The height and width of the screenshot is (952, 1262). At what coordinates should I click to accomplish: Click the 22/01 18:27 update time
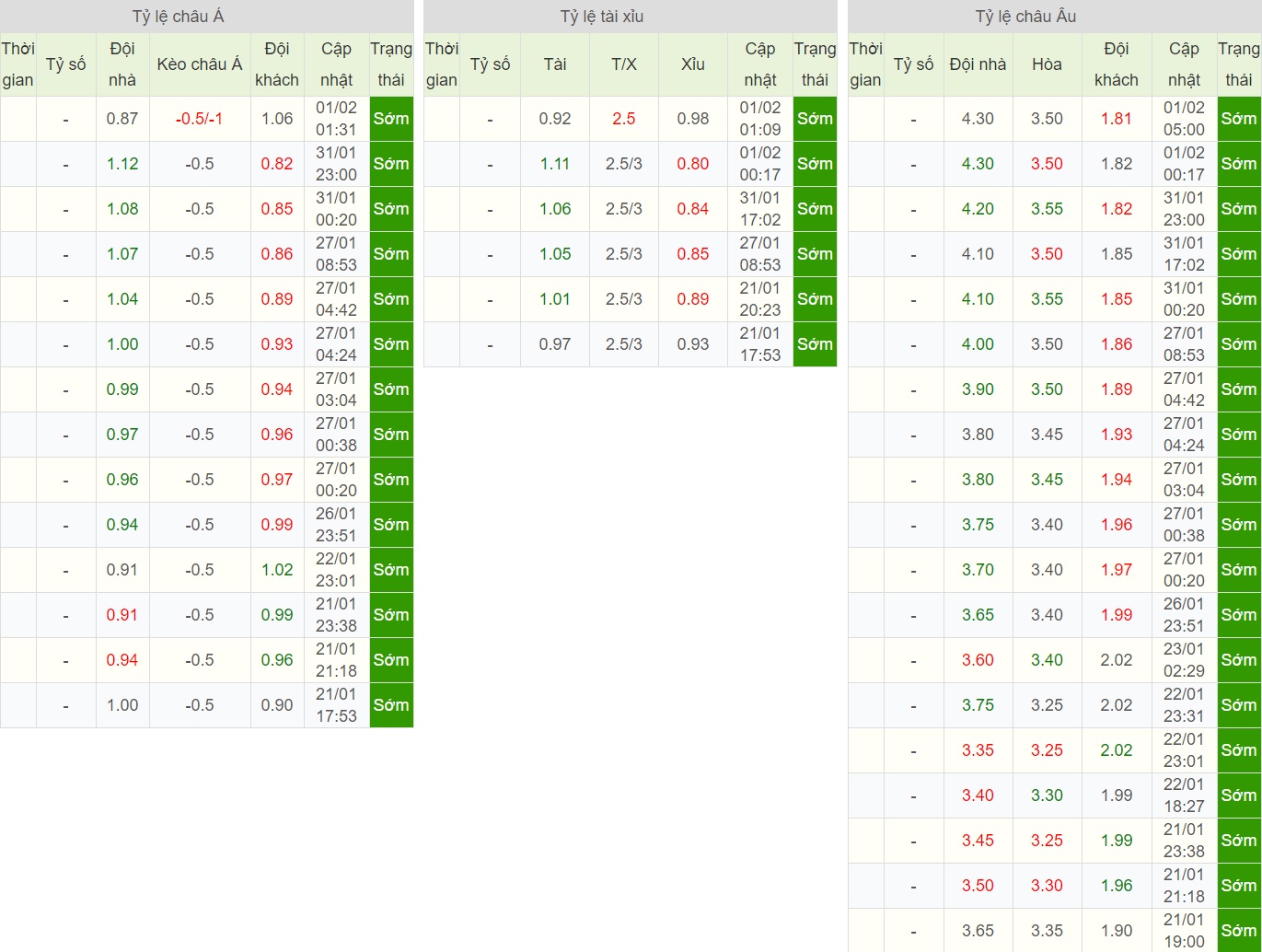pos(1184,795)
